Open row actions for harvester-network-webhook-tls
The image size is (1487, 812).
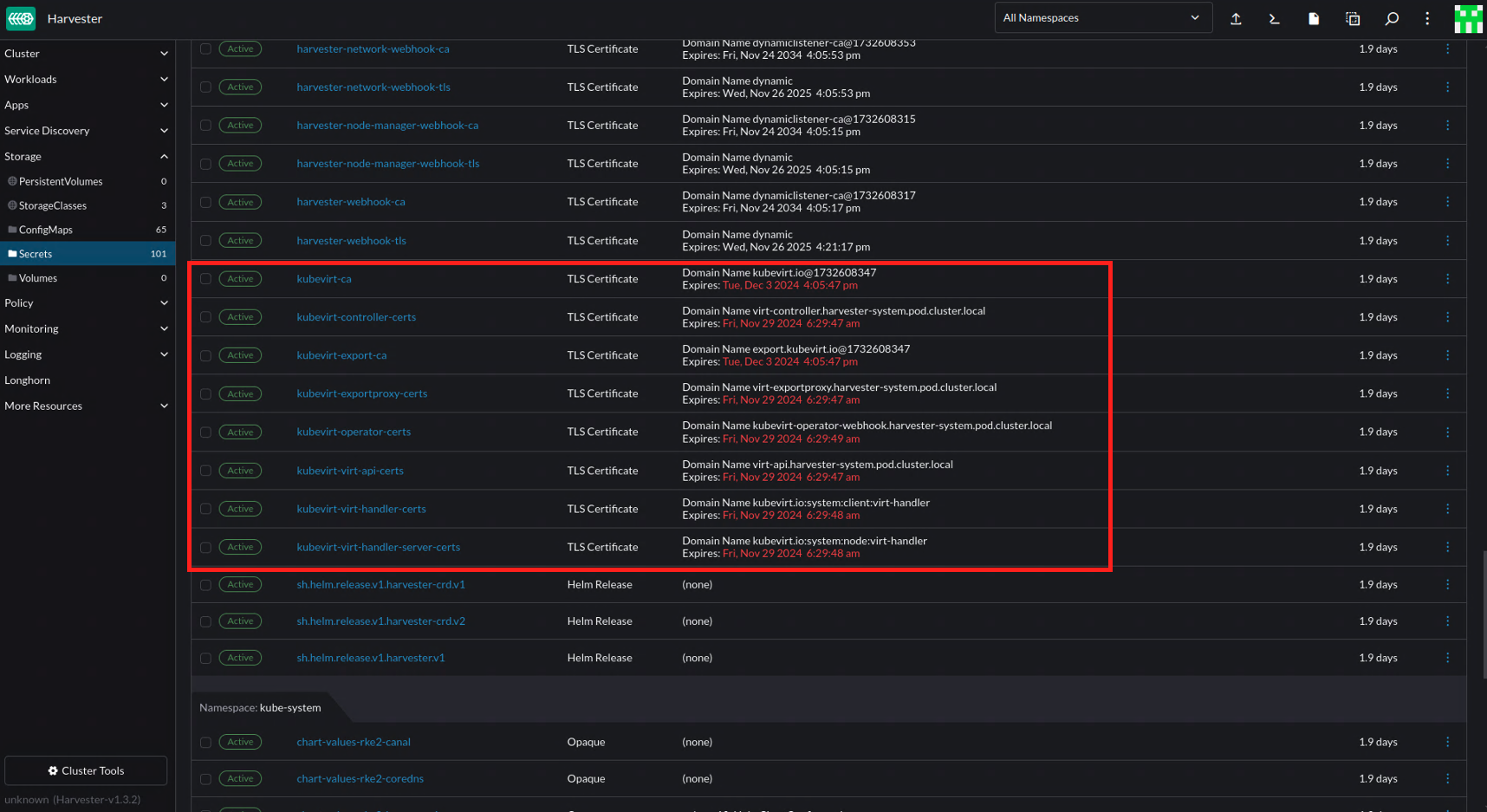point(1447,87)
